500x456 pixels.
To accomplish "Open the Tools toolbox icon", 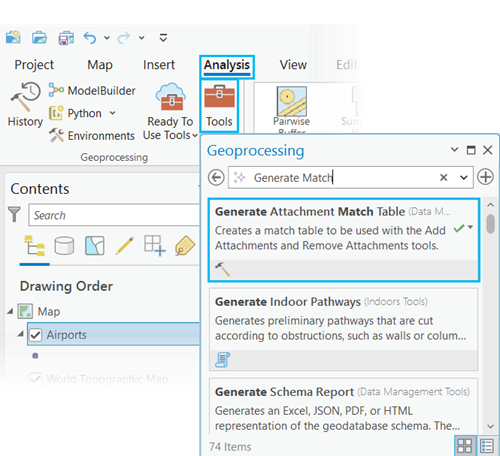I will click(219, 106).
